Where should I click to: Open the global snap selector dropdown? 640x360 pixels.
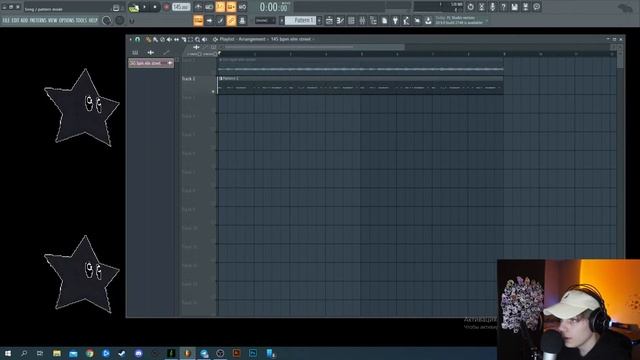(x=265, y=20)
